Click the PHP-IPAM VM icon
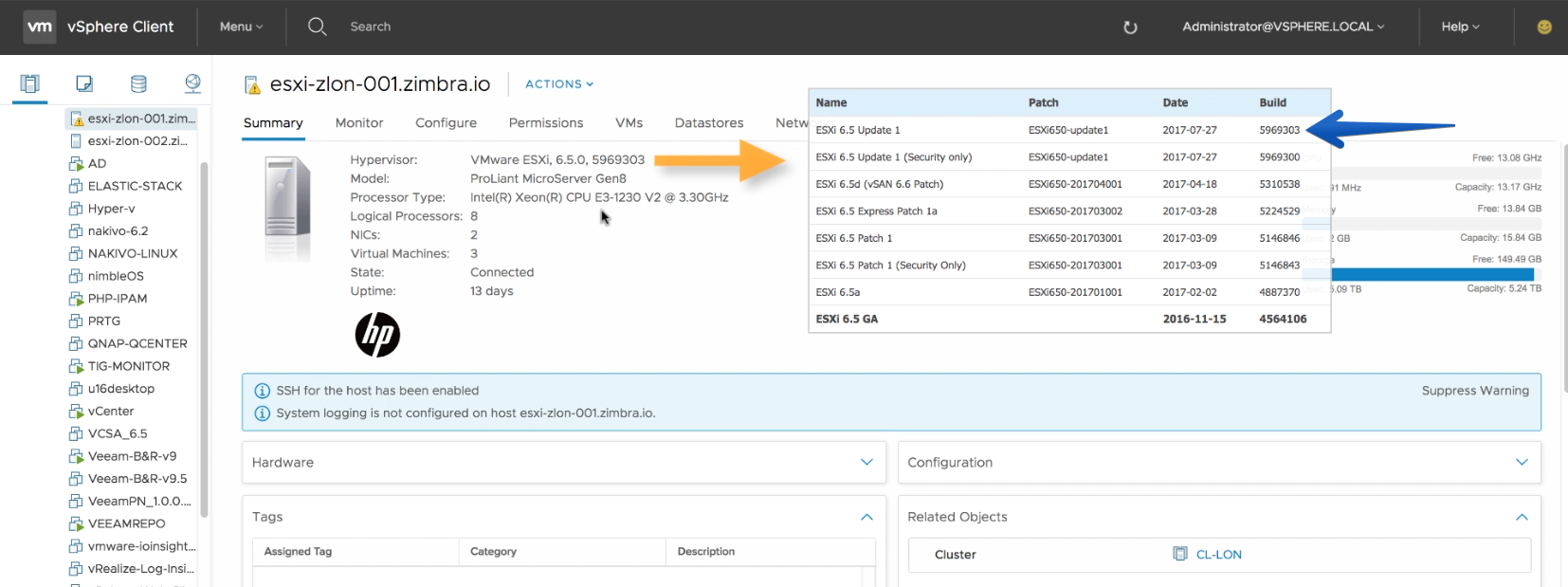The width and height of the screenshot is (1568, 587). point(76,299)
